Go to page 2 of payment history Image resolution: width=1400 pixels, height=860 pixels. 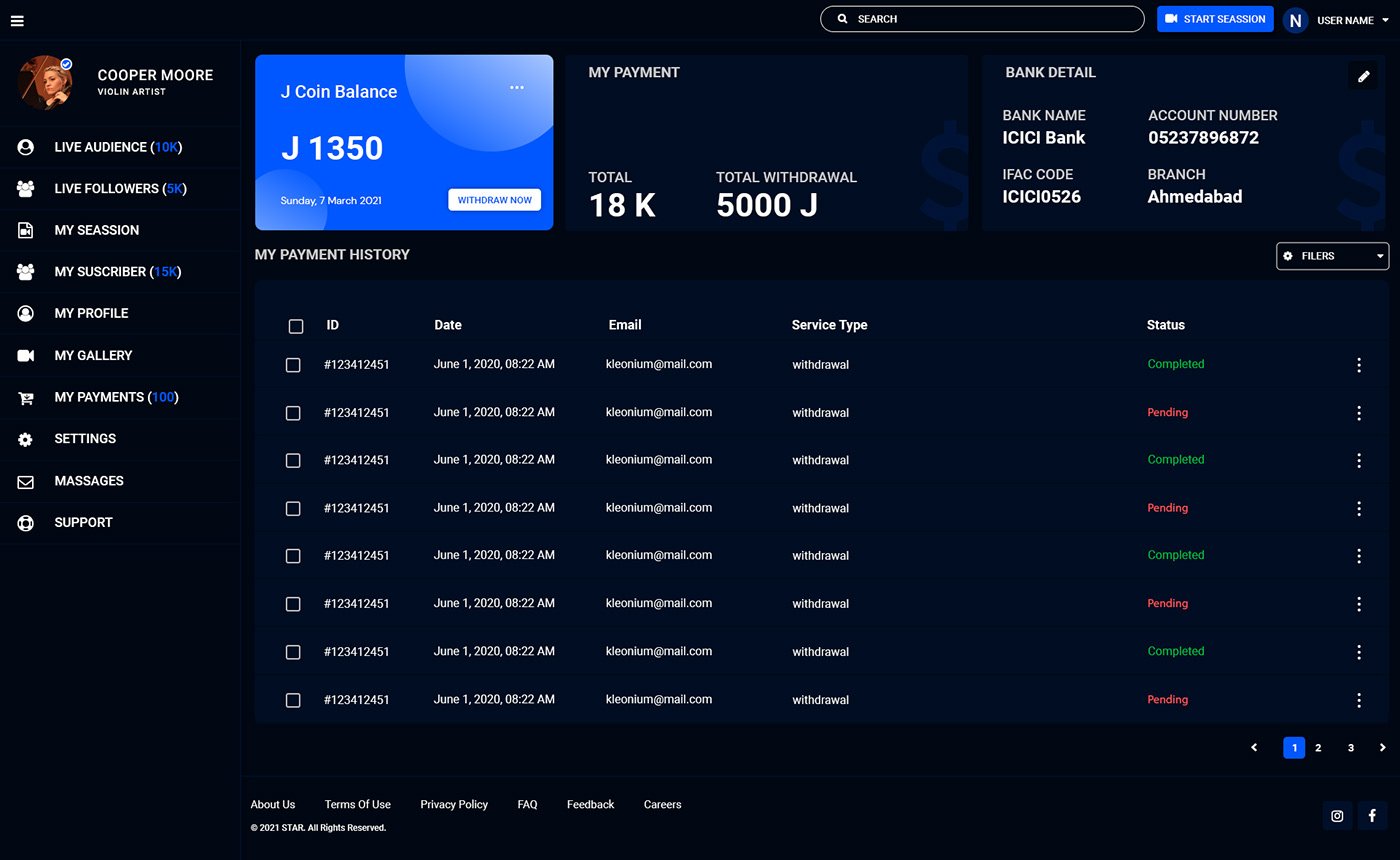[1318, 748]
